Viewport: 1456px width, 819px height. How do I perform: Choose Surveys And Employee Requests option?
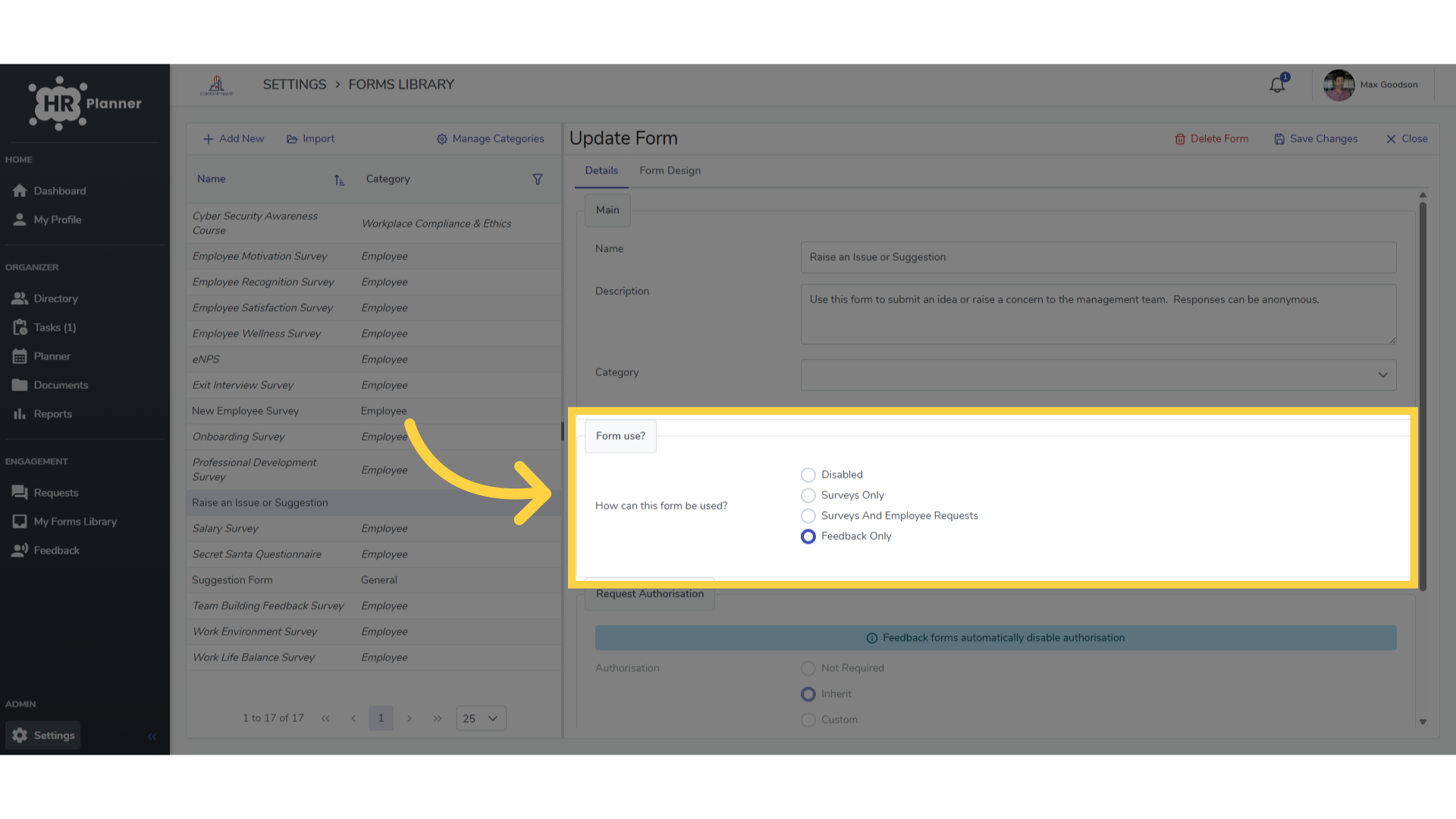pos(808,516)
